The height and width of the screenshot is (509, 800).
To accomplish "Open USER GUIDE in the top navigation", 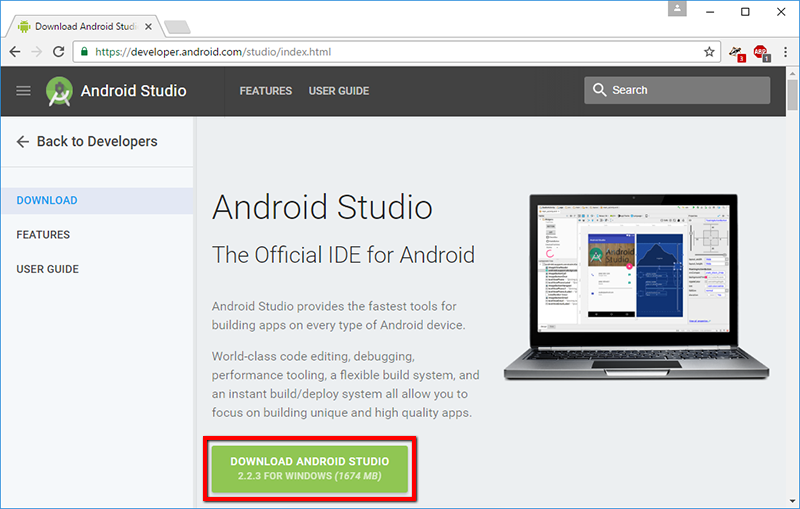I will click(339, 91).
